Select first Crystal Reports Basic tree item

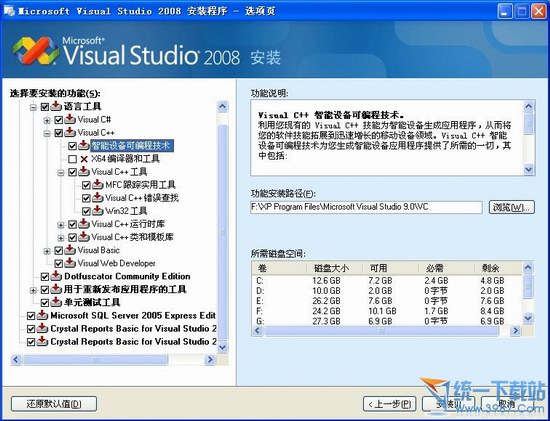[x=133, y=328]
